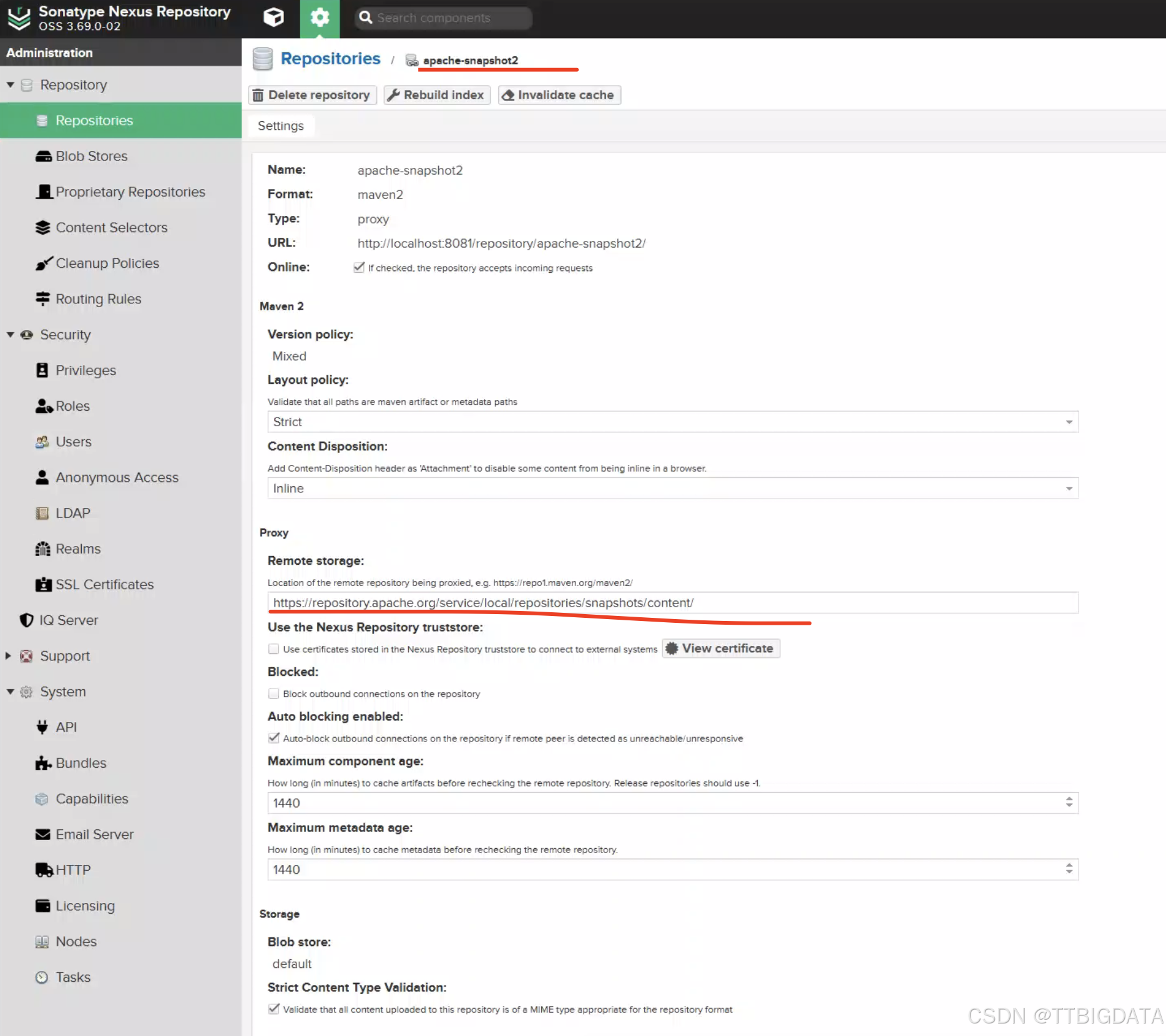Open the Browse cube icon in header
The height and width of the screenshot is (1036, 1166).
(273, 17)
